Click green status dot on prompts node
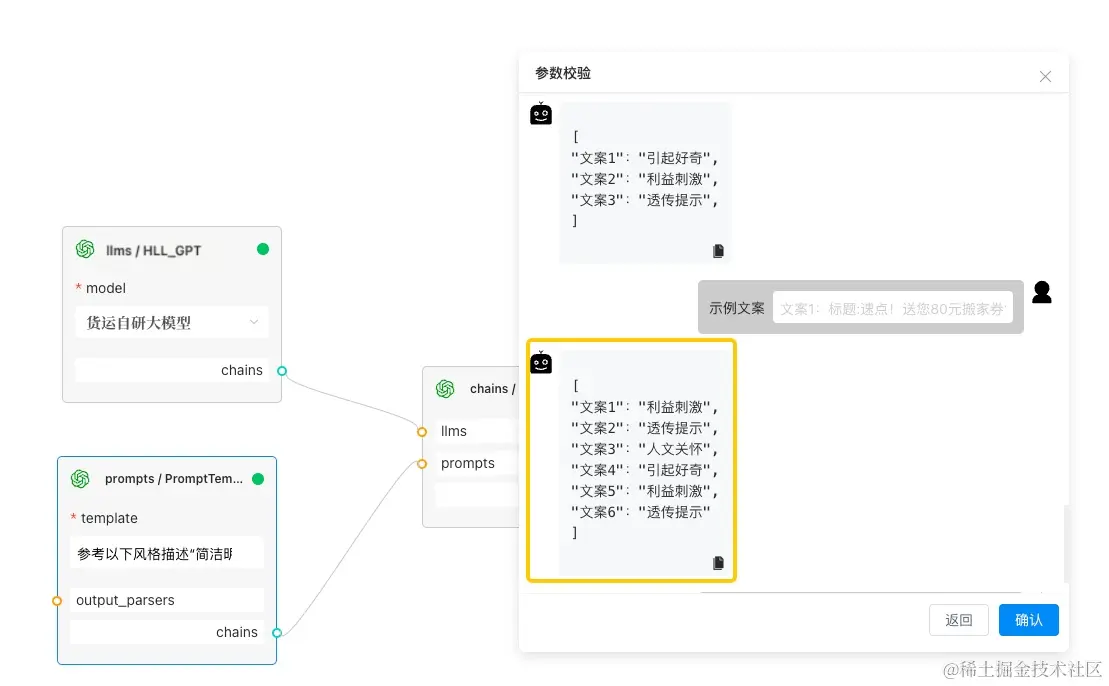Screen dimensions: 1109x686 click(258, 479)
